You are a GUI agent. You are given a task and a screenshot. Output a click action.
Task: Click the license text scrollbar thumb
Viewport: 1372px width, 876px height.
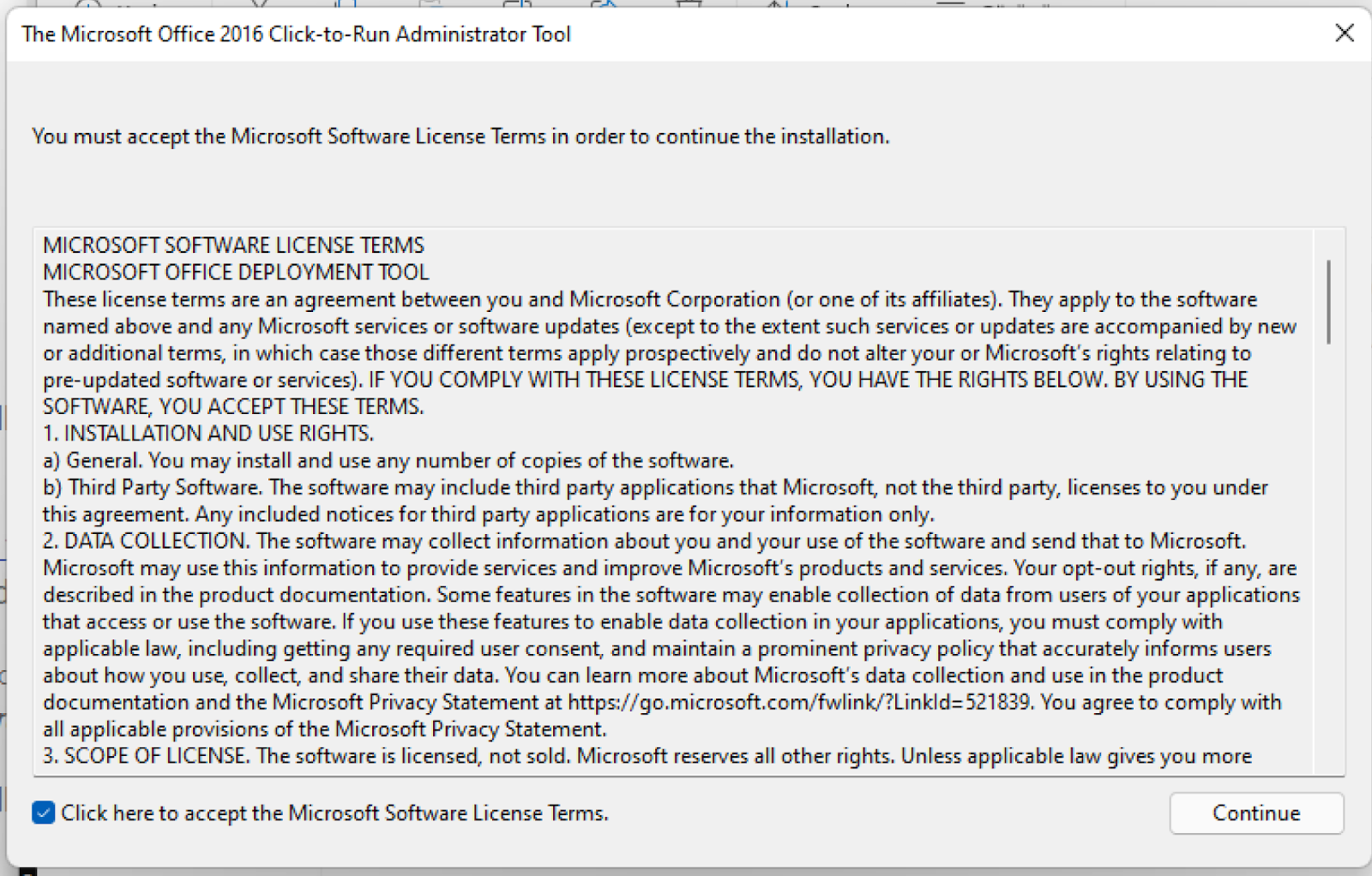coord(1329,302)
